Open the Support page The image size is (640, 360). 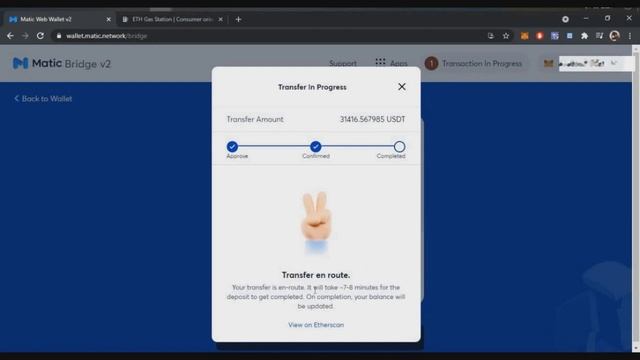(x=343, y=63)
